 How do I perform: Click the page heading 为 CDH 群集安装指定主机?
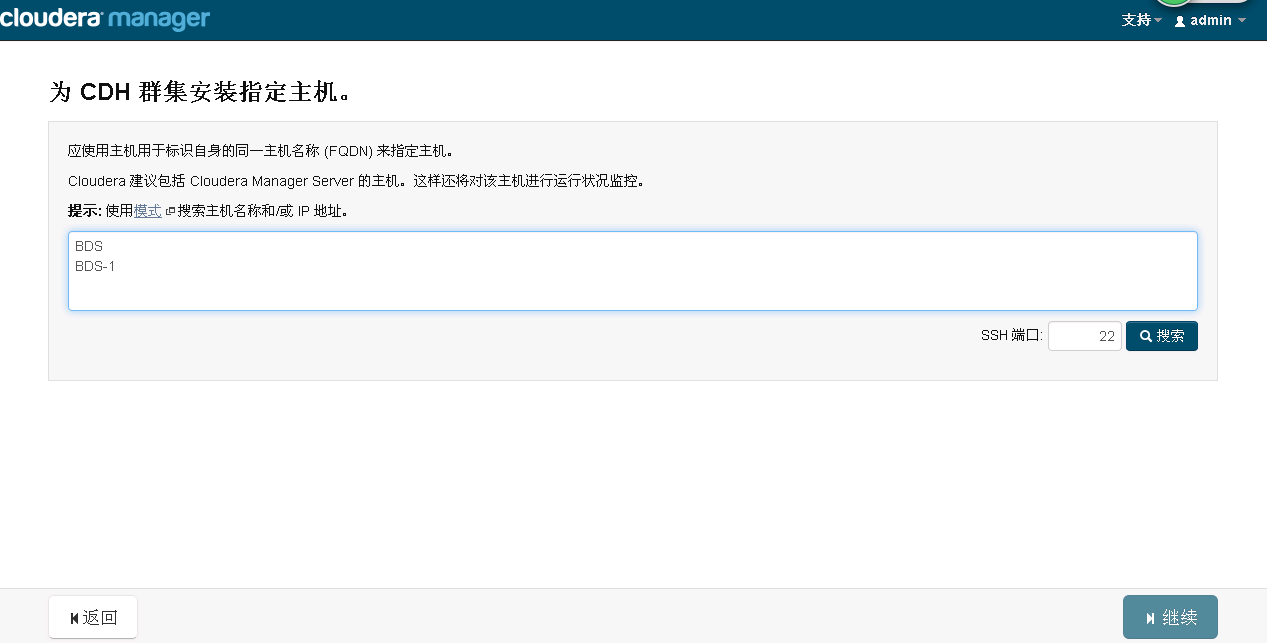click(x=201, y=92)
